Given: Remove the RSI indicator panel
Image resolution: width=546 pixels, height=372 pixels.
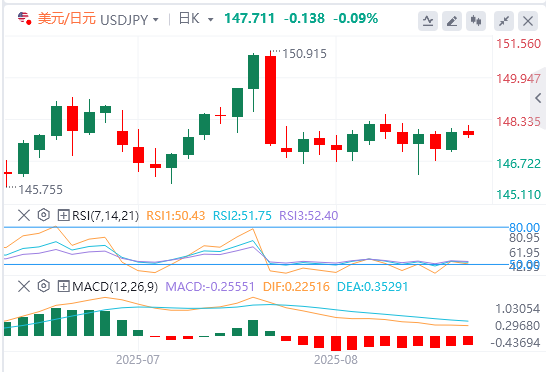Looking at the screenshot, I should 24,215.
